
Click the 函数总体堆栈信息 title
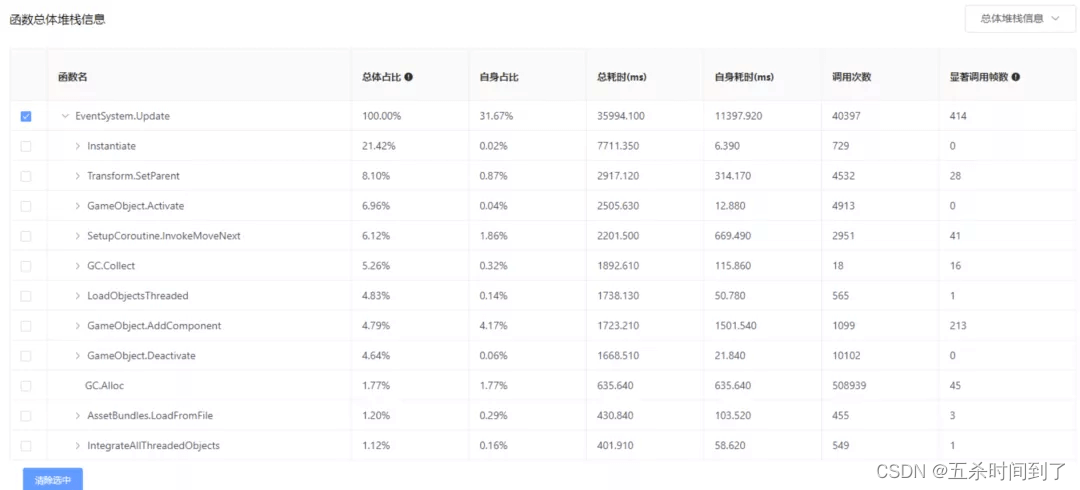[57, 20]
